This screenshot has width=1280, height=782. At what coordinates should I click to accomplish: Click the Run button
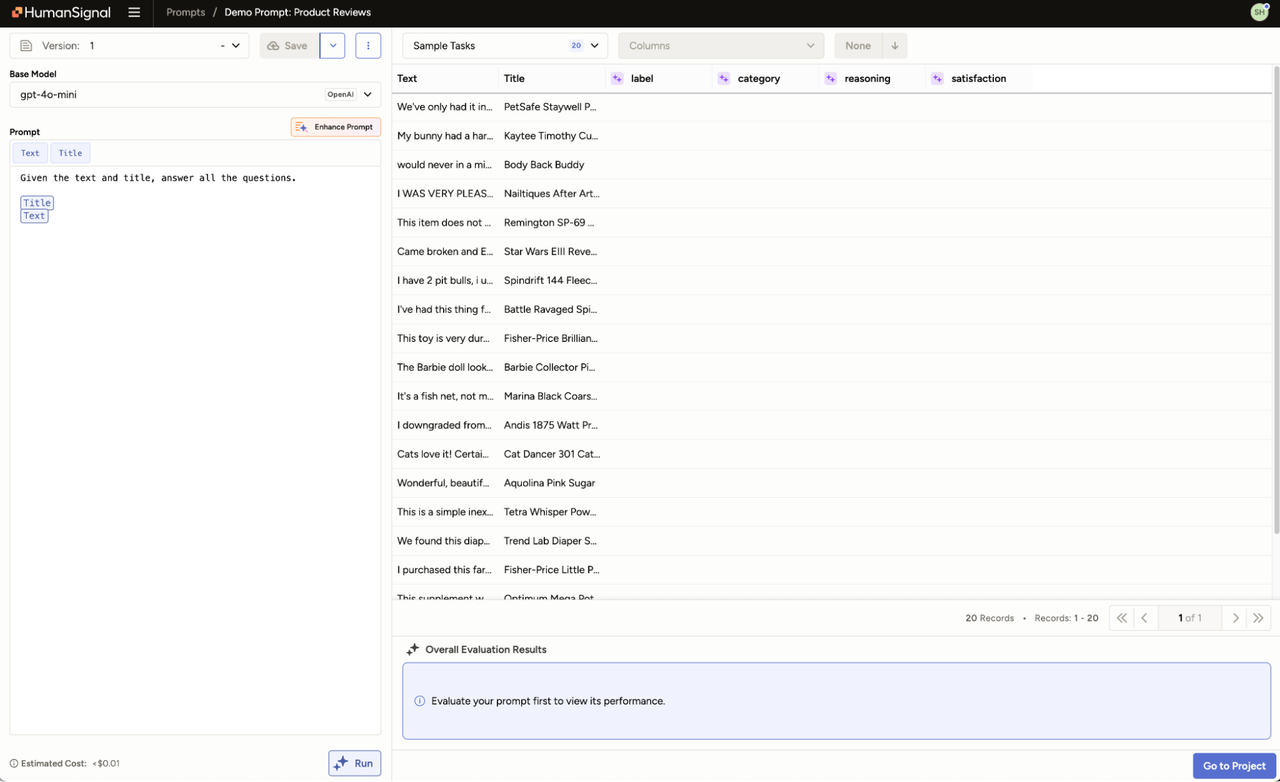(x=354, y=762)
